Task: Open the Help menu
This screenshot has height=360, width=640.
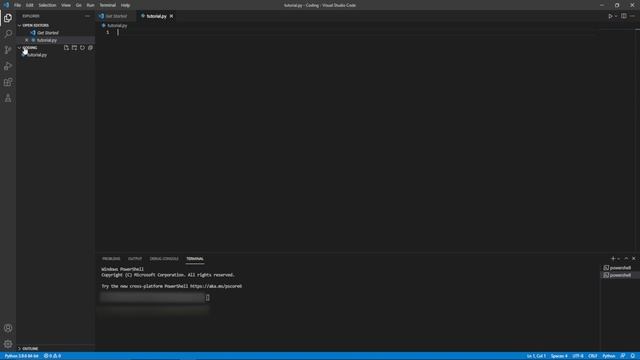Action: (125, 5)
